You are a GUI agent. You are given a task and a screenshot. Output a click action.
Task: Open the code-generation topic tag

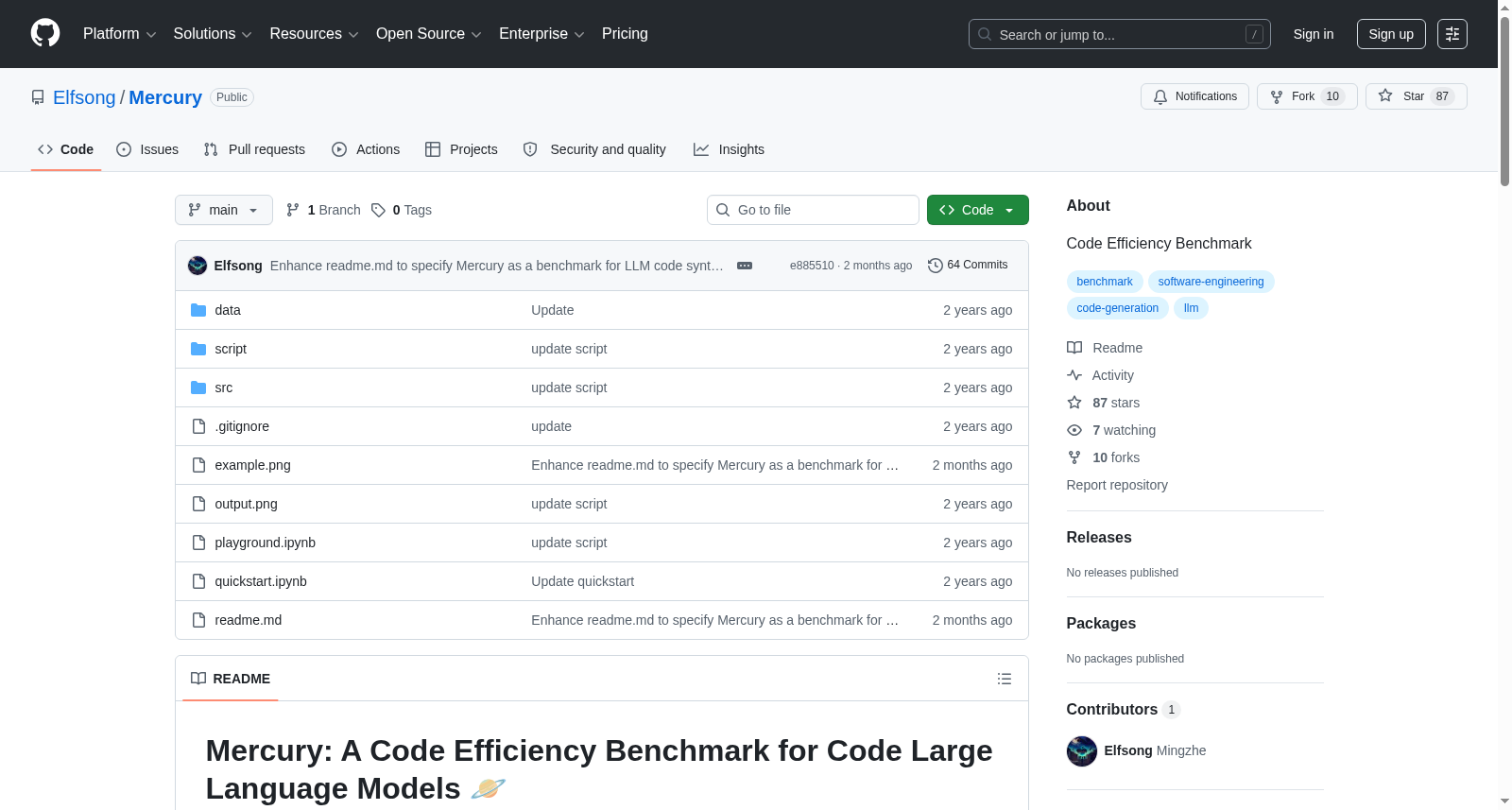1118,308
